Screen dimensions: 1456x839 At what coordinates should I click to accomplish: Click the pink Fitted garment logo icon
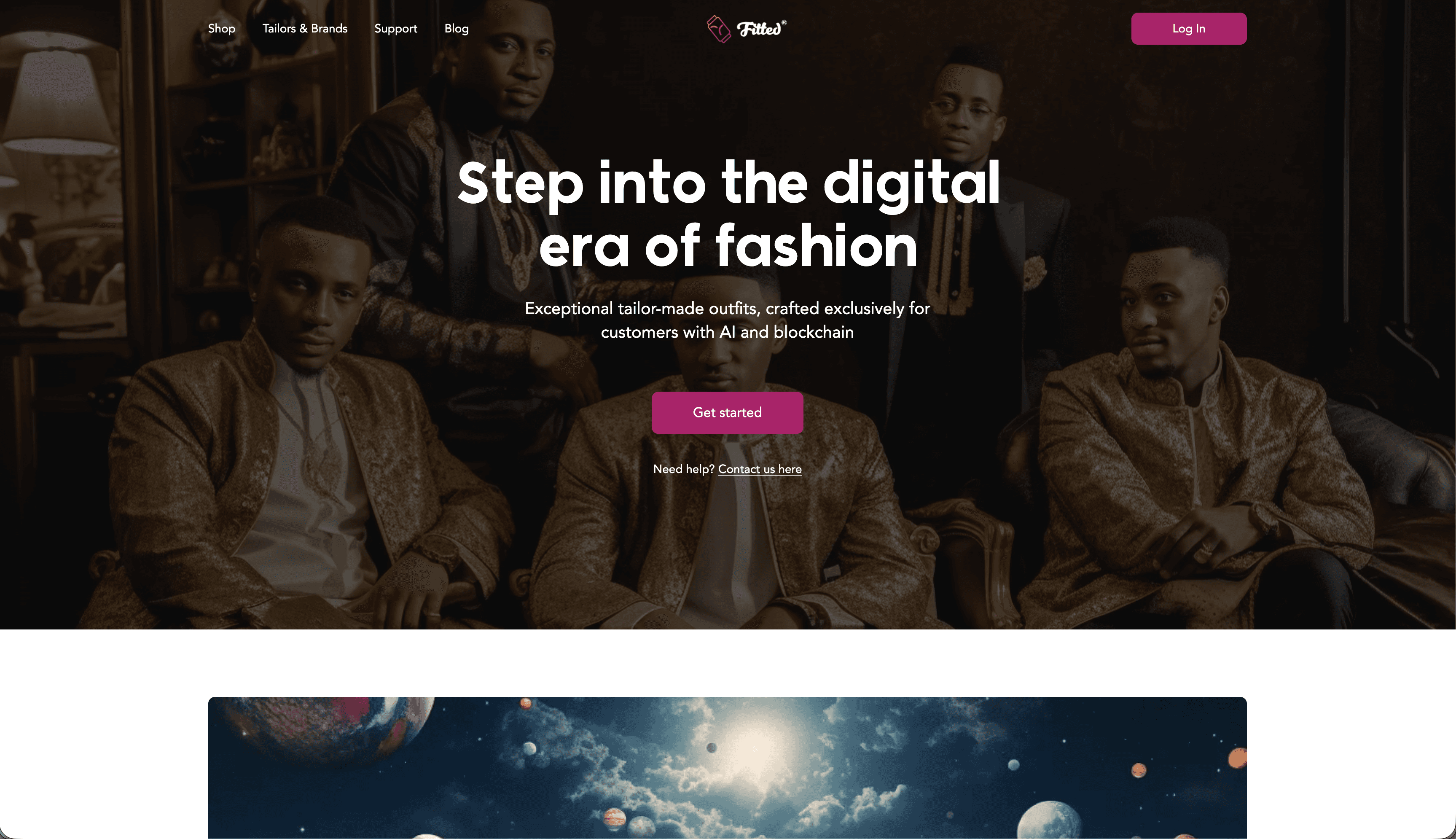[x=719, y=29]
